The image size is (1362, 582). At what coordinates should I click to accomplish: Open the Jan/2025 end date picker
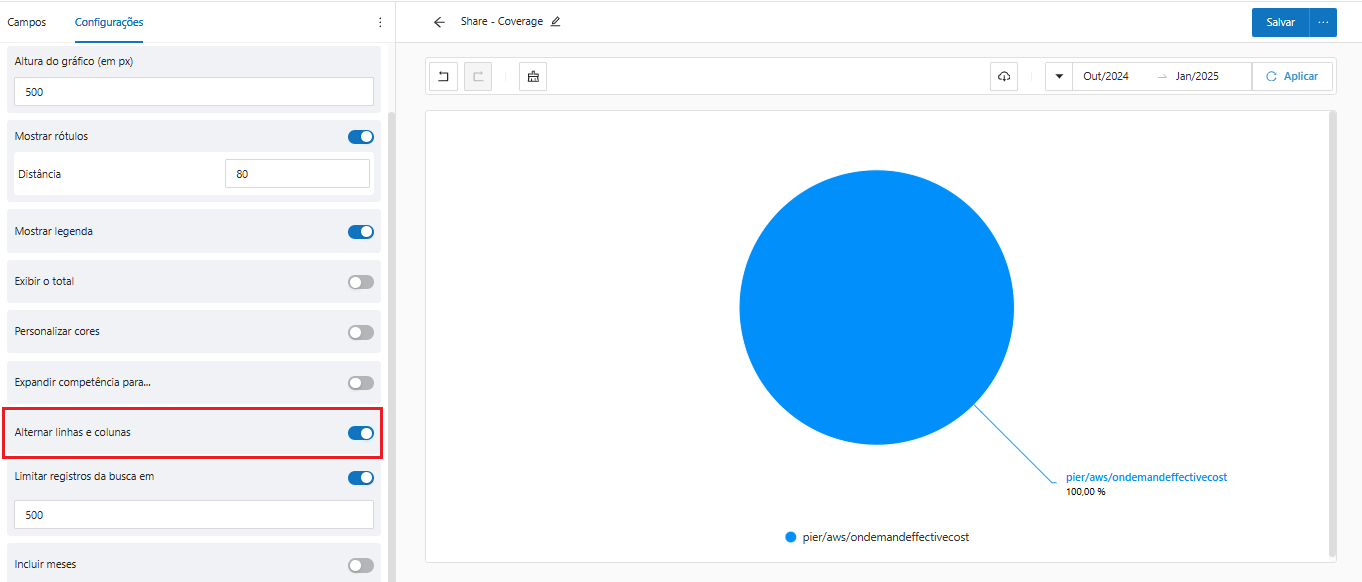[x=1197, y=77]
